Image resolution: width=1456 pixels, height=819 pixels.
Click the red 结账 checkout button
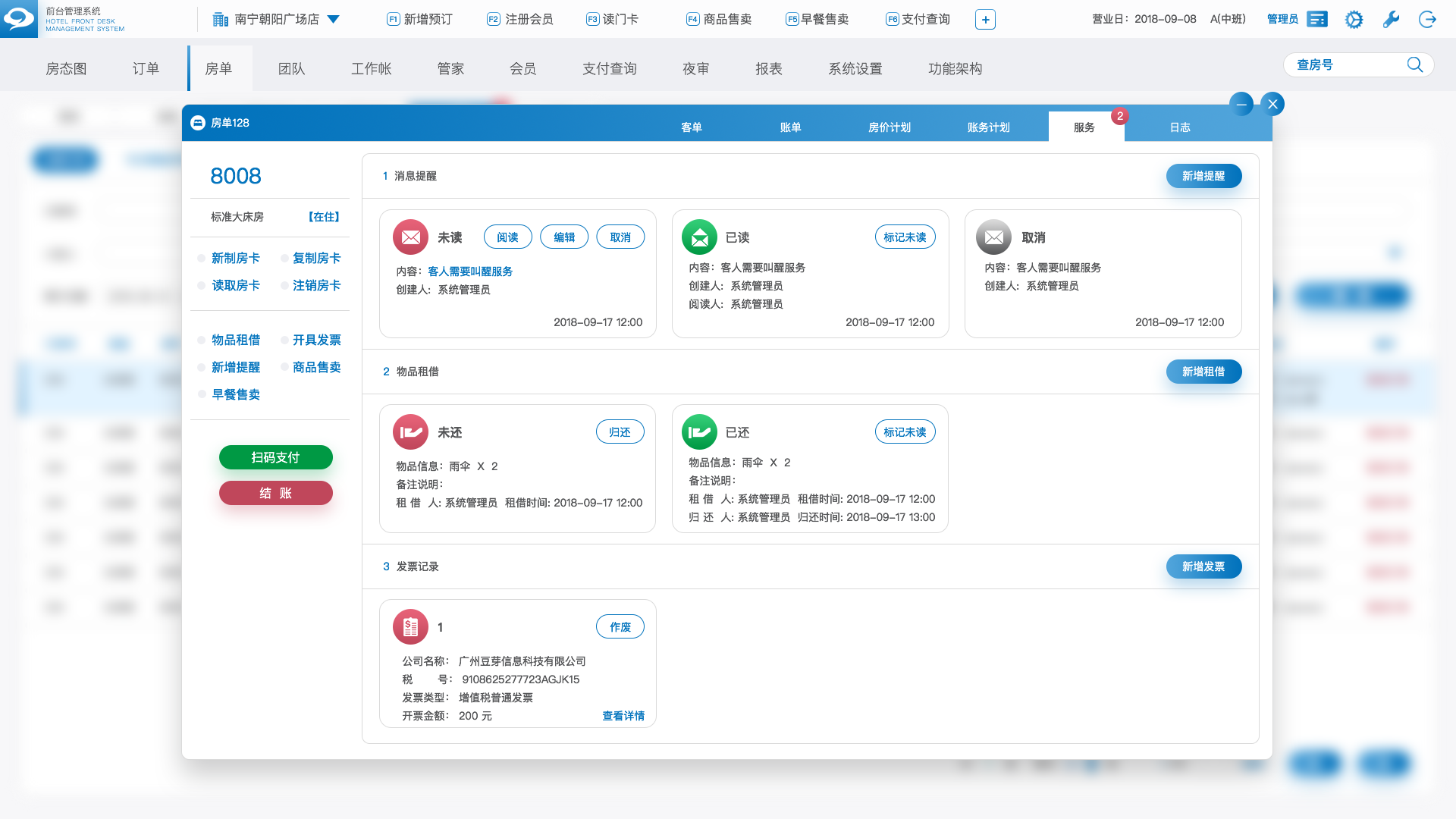tap(275, 493)
